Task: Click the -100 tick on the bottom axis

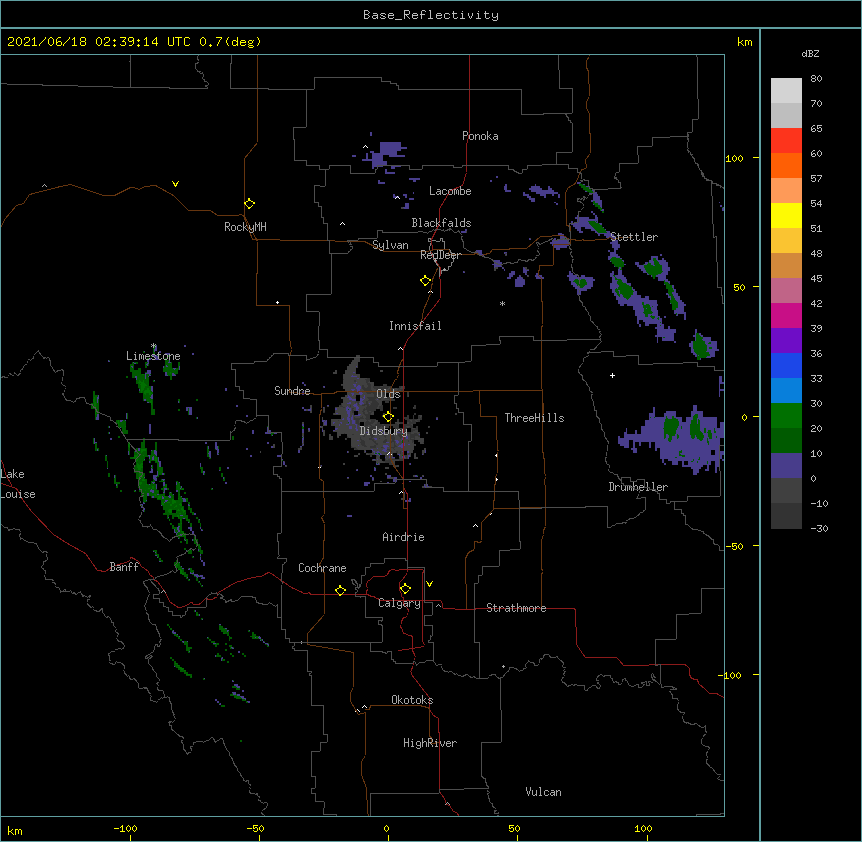Action: pyautogui.click(x=125, y=828)
